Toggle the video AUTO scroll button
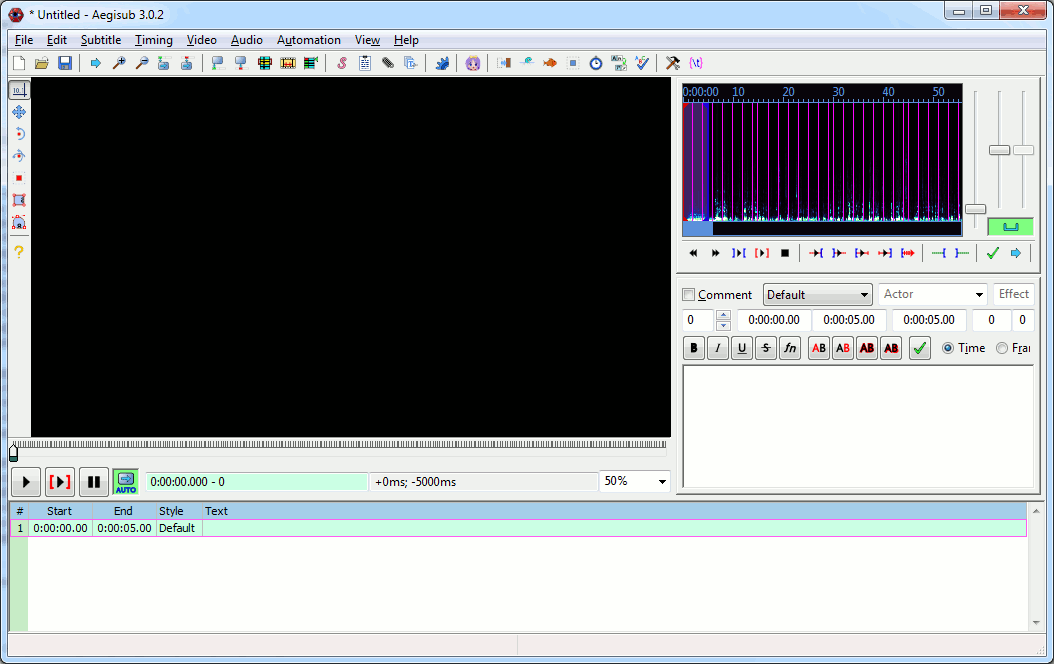This screenshot has height=664, width=1054. point(125,482)
